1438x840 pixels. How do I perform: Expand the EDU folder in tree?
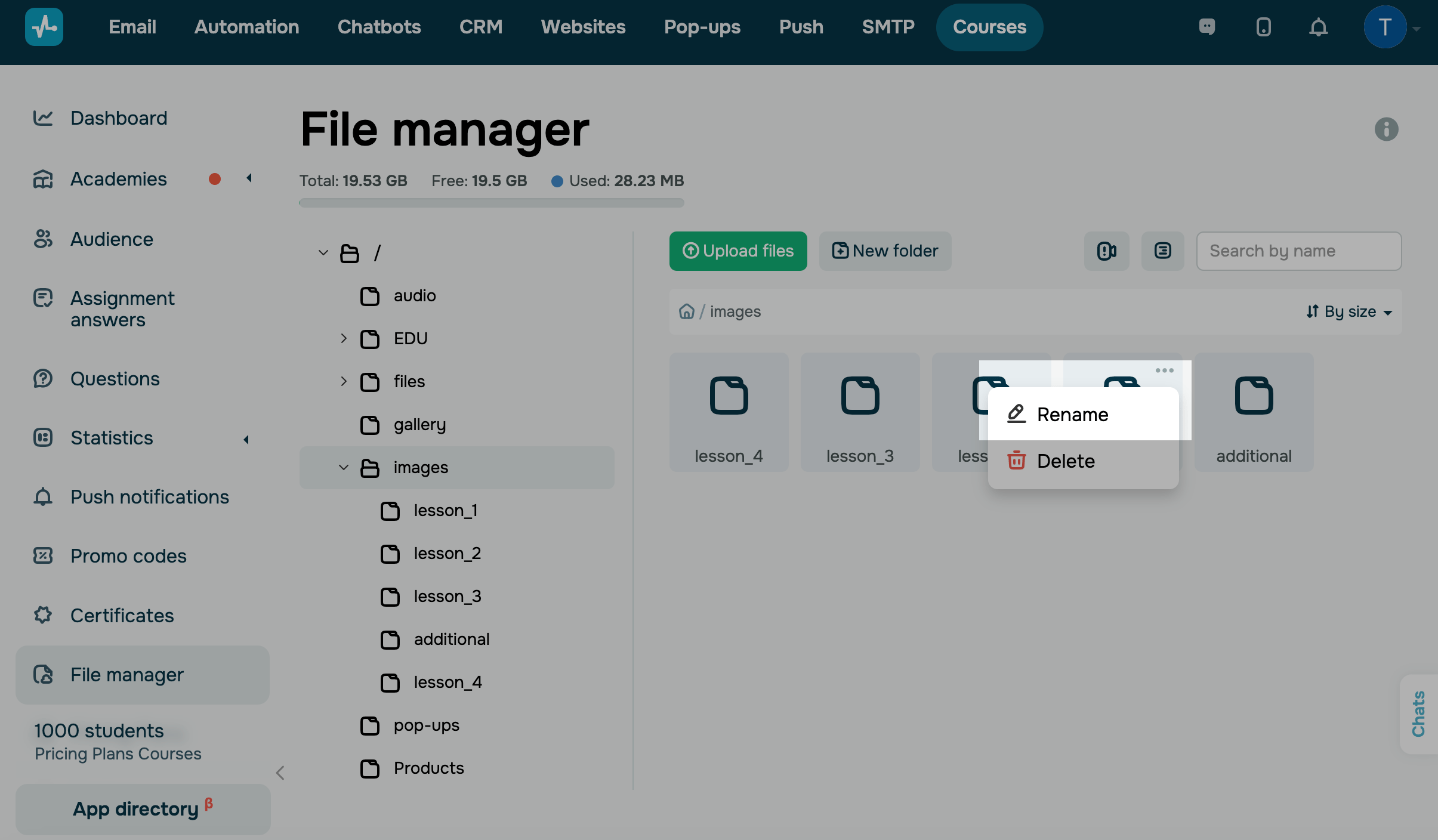point(344,339)
